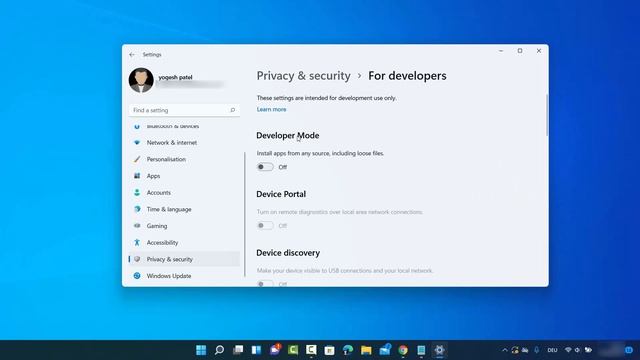
Task: Click the sidebar navigation scrollbar
Action: (x=244, y=214)
